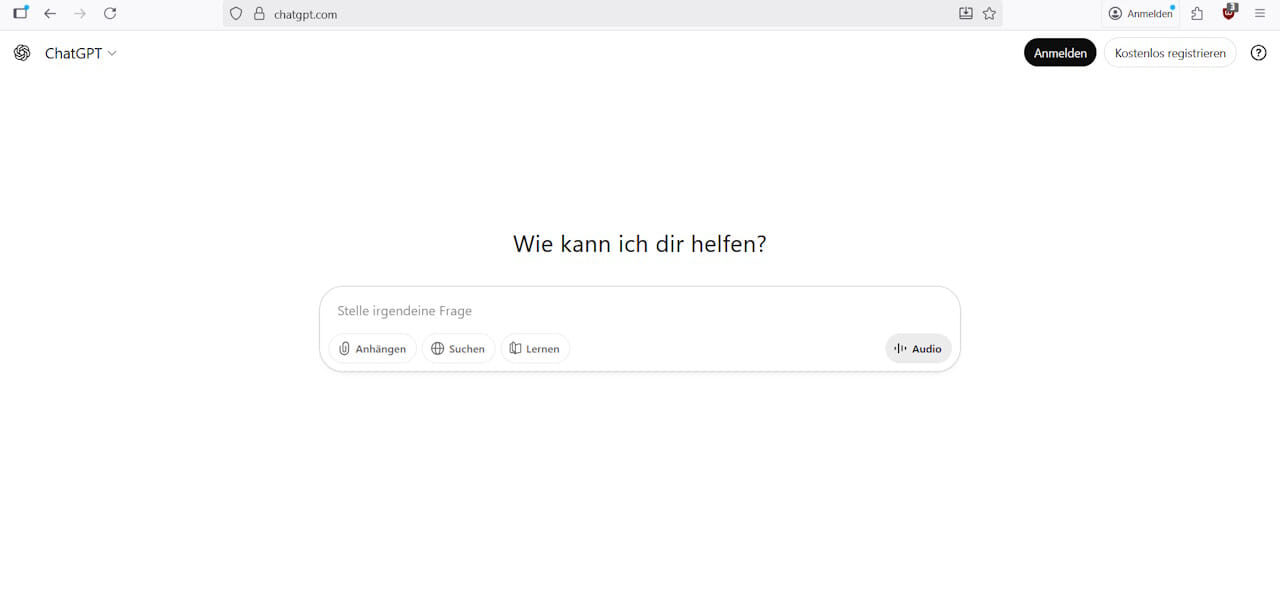
Task: Open site security info via lock icon
Action: tap(258, 14)
